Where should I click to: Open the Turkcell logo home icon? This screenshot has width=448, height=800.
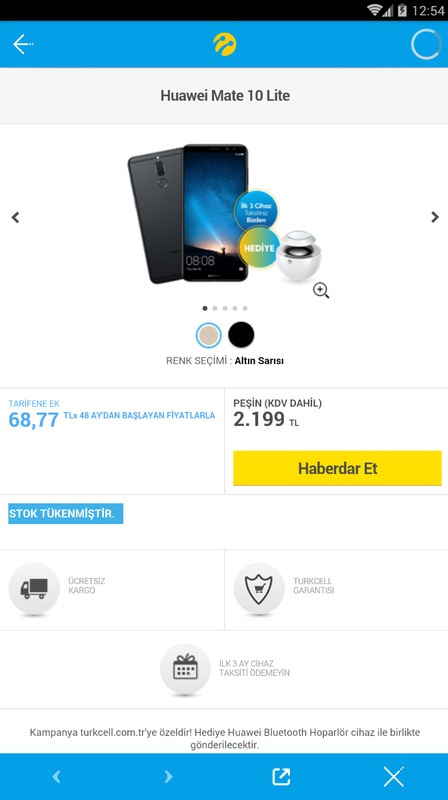pos(225,44)
